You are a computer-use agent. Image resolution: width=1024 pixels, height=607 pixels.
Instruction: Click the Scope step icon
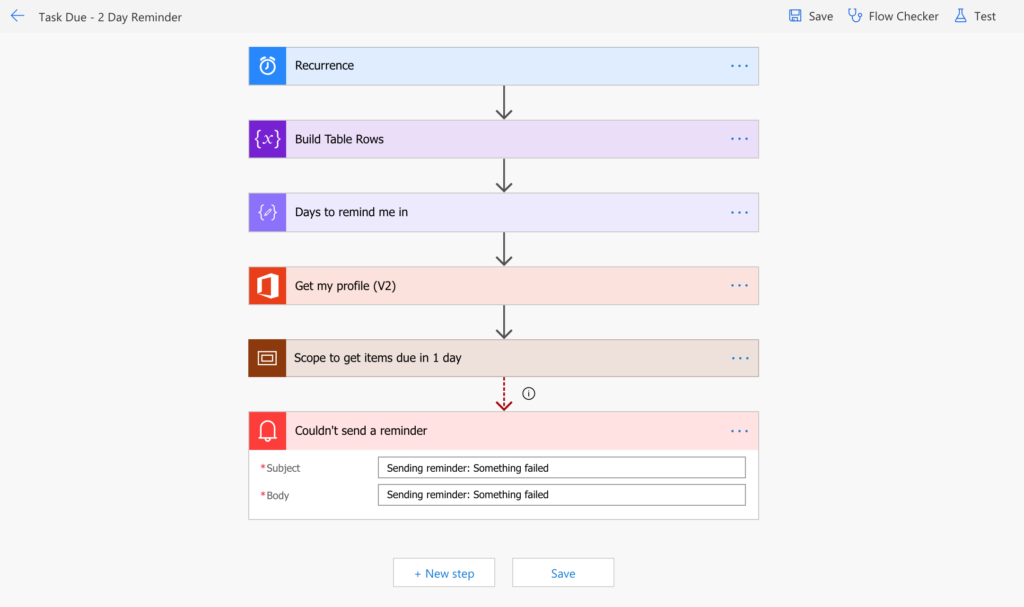point(267,358)
